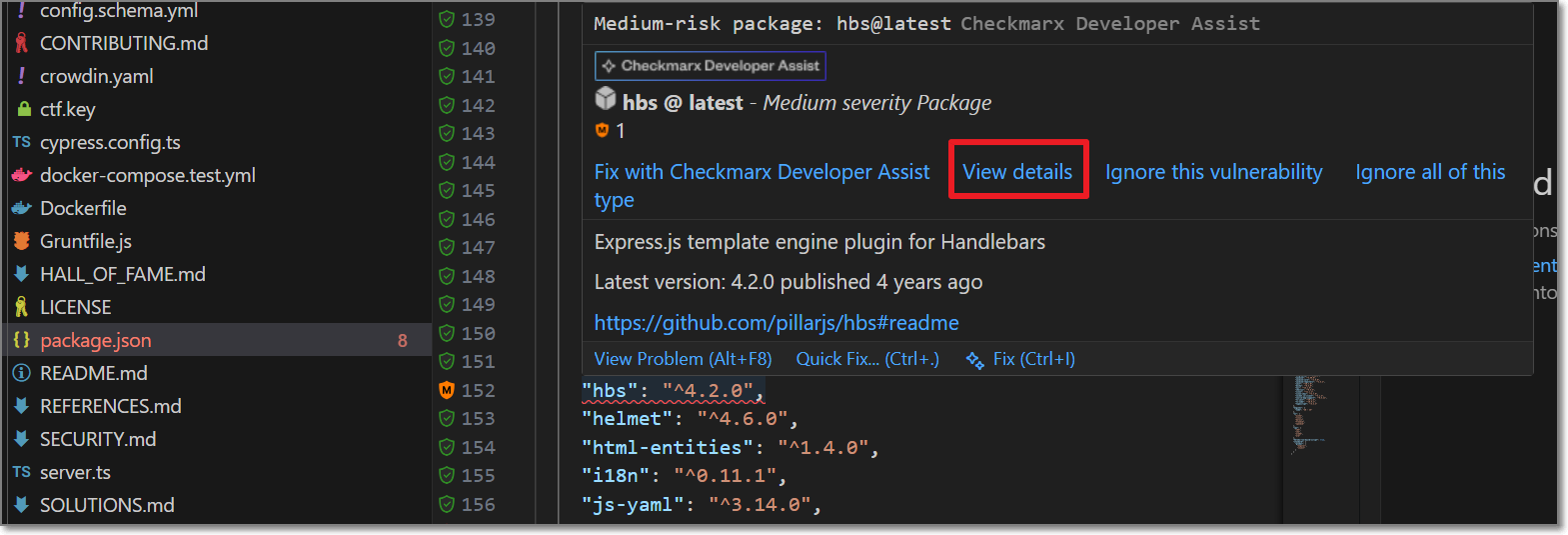Click the "hbs" dependency line in editor
The width and height of the screenshot is (1568, 535).
click(x=672, y=391)
